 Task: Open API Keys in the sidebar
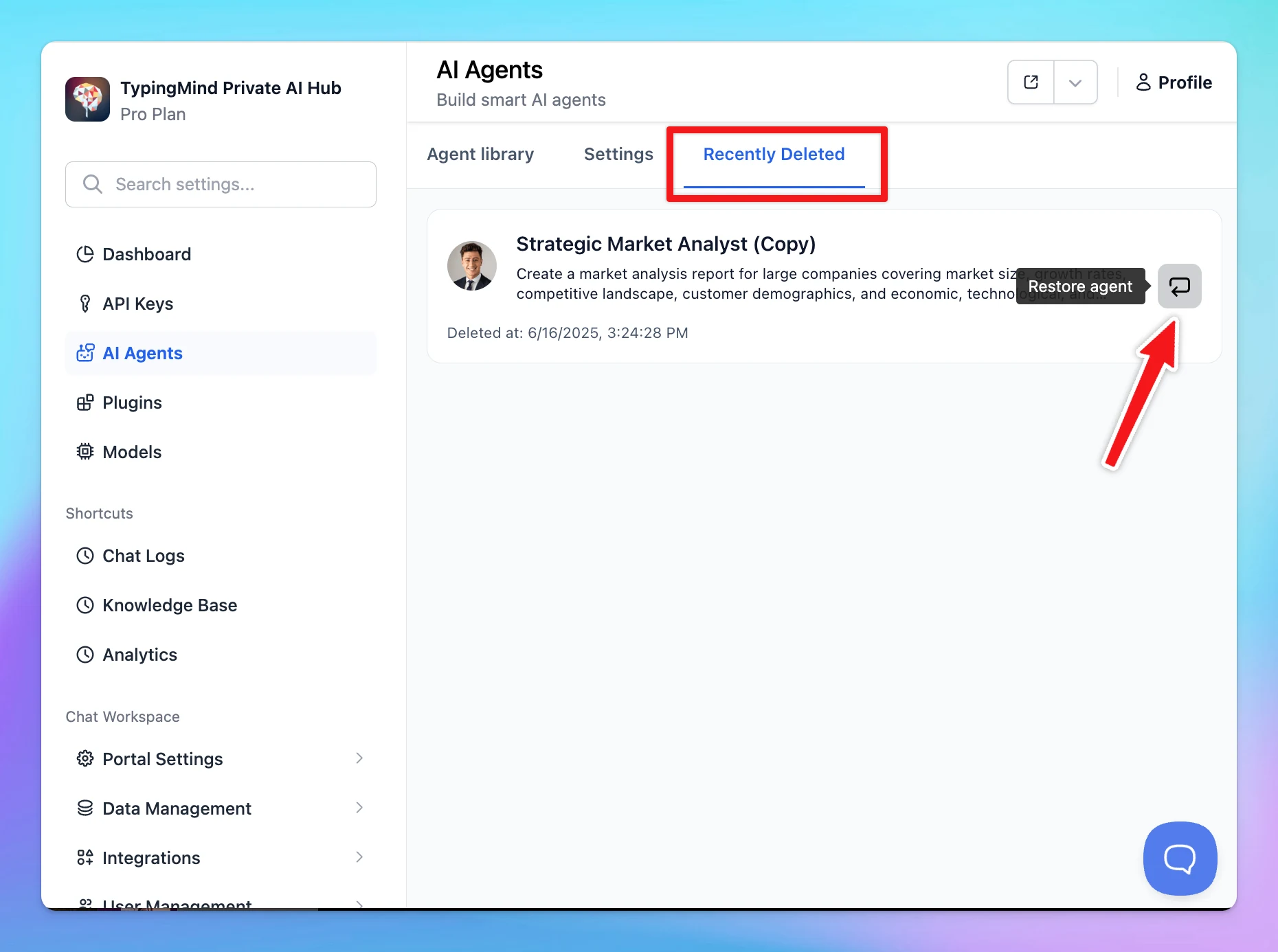(220, 304)
